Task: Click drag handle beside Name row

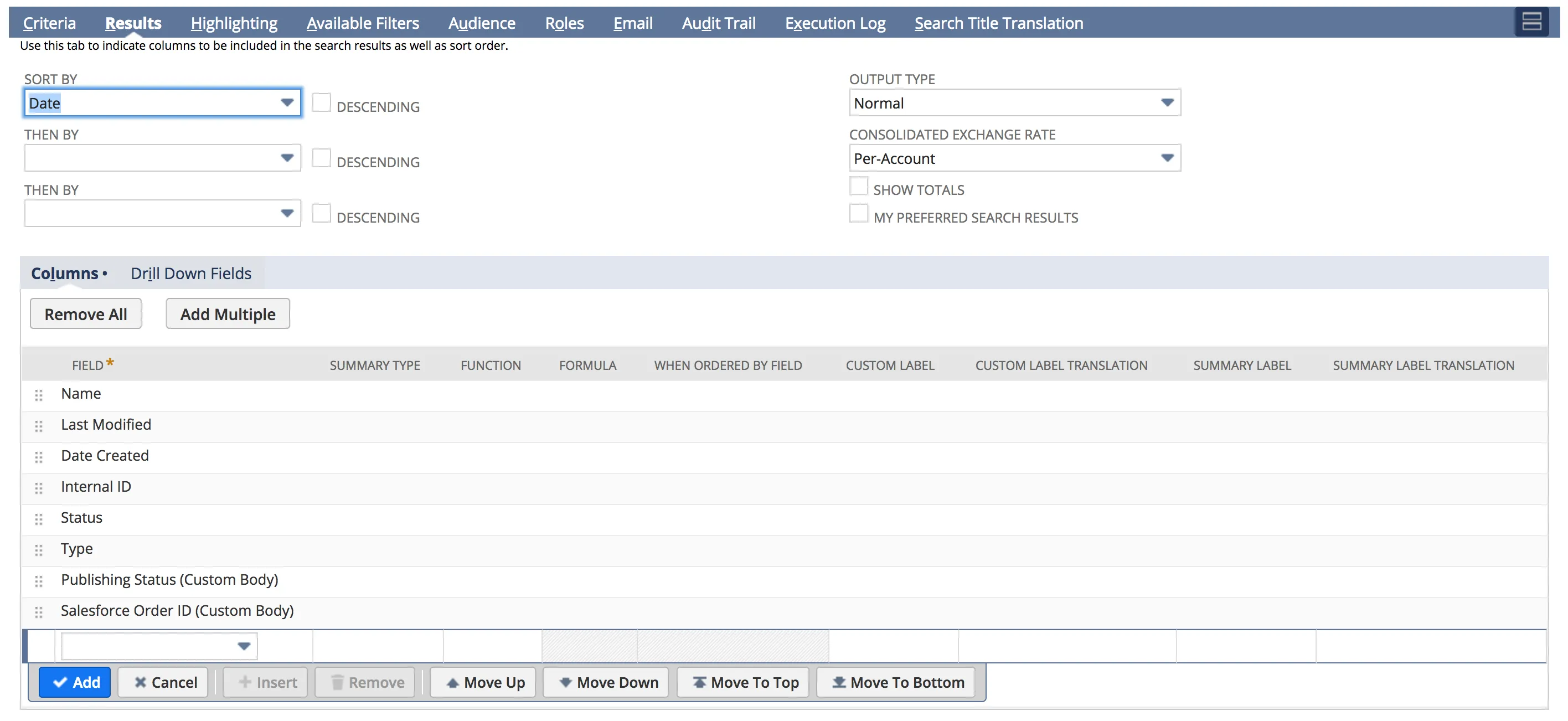Action: (x=39, y=395)
